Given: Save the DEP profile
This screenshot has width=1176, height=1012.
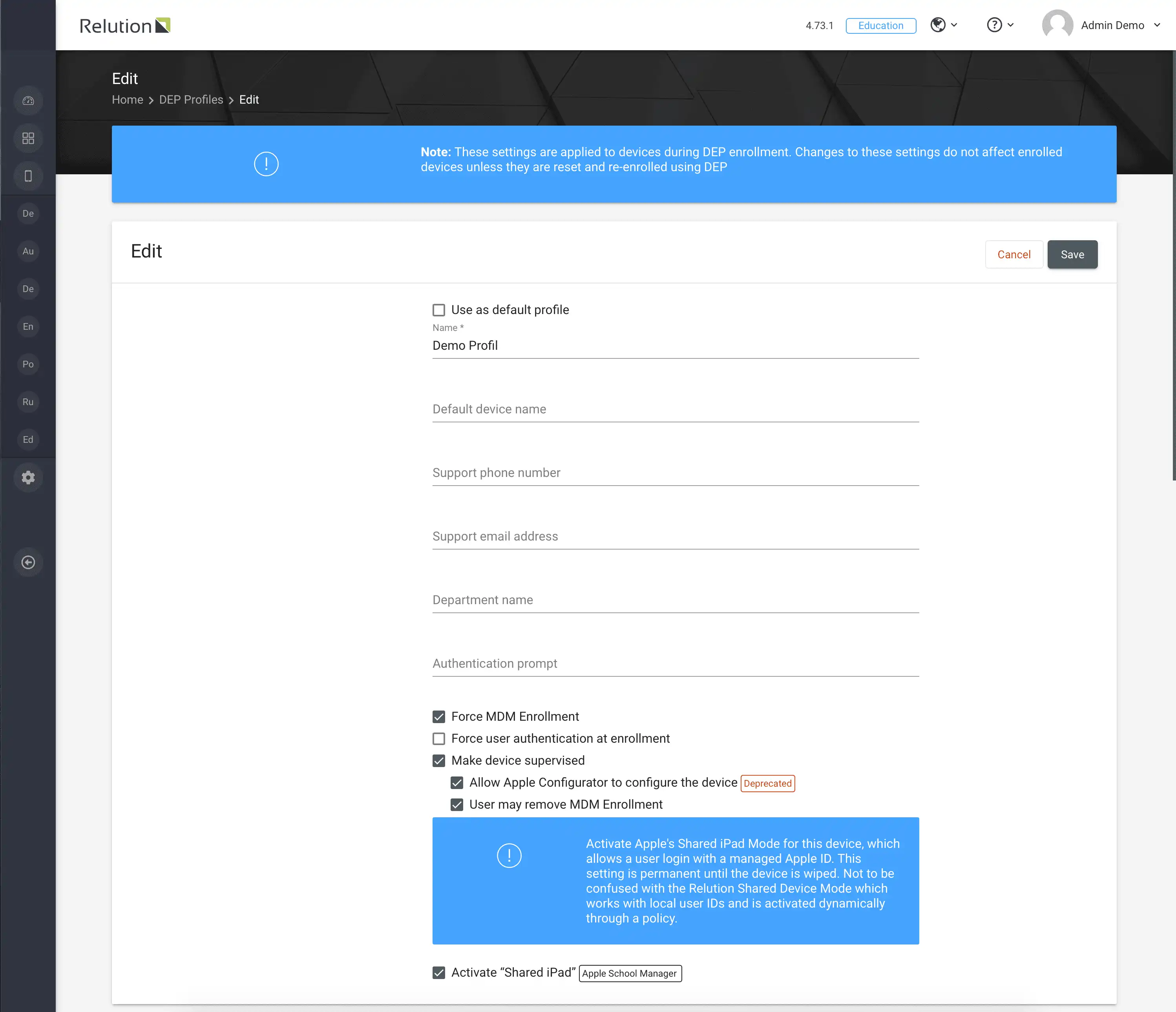Looking at the screenshot, I should coord(1072,255).
